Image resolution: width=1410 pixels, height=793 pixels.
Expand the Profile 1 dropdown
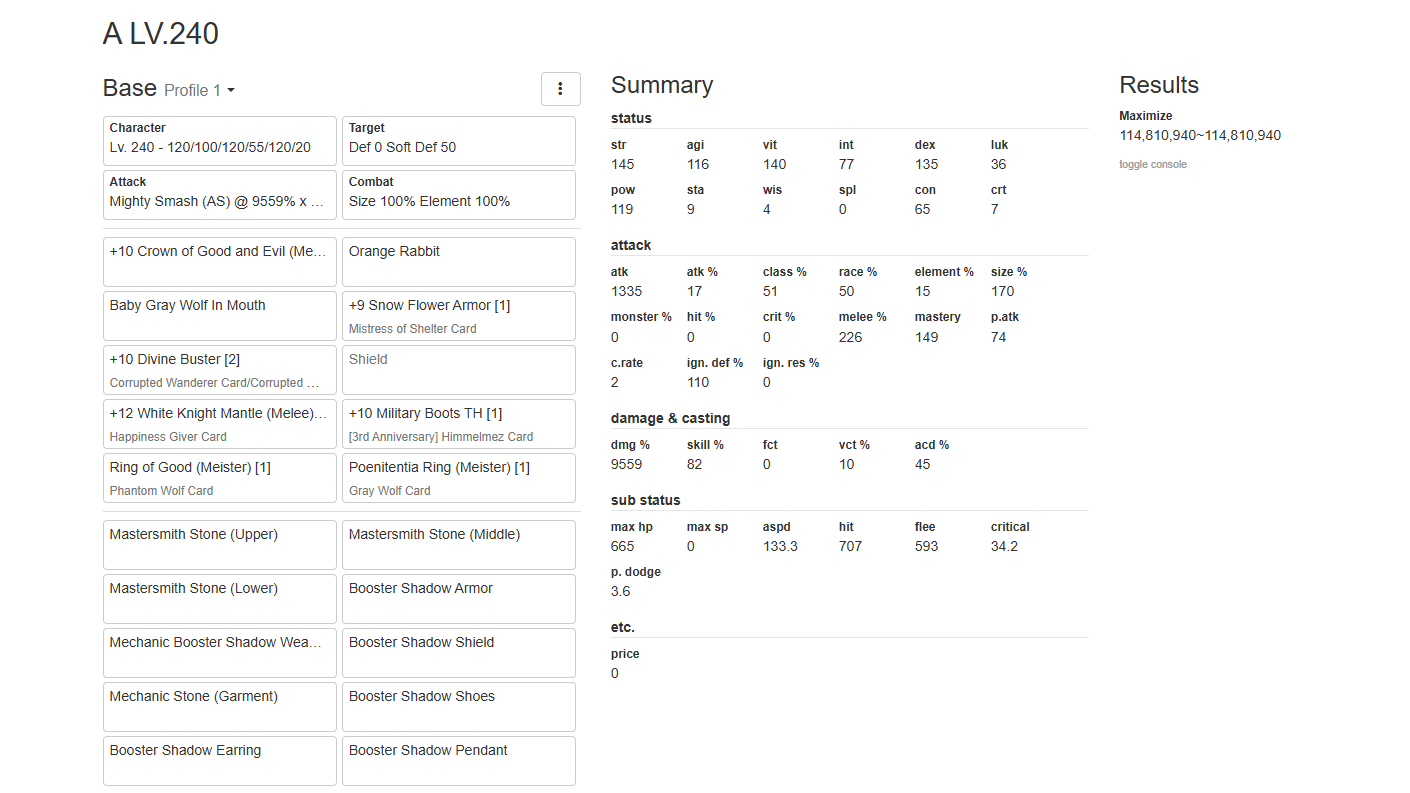199,91
